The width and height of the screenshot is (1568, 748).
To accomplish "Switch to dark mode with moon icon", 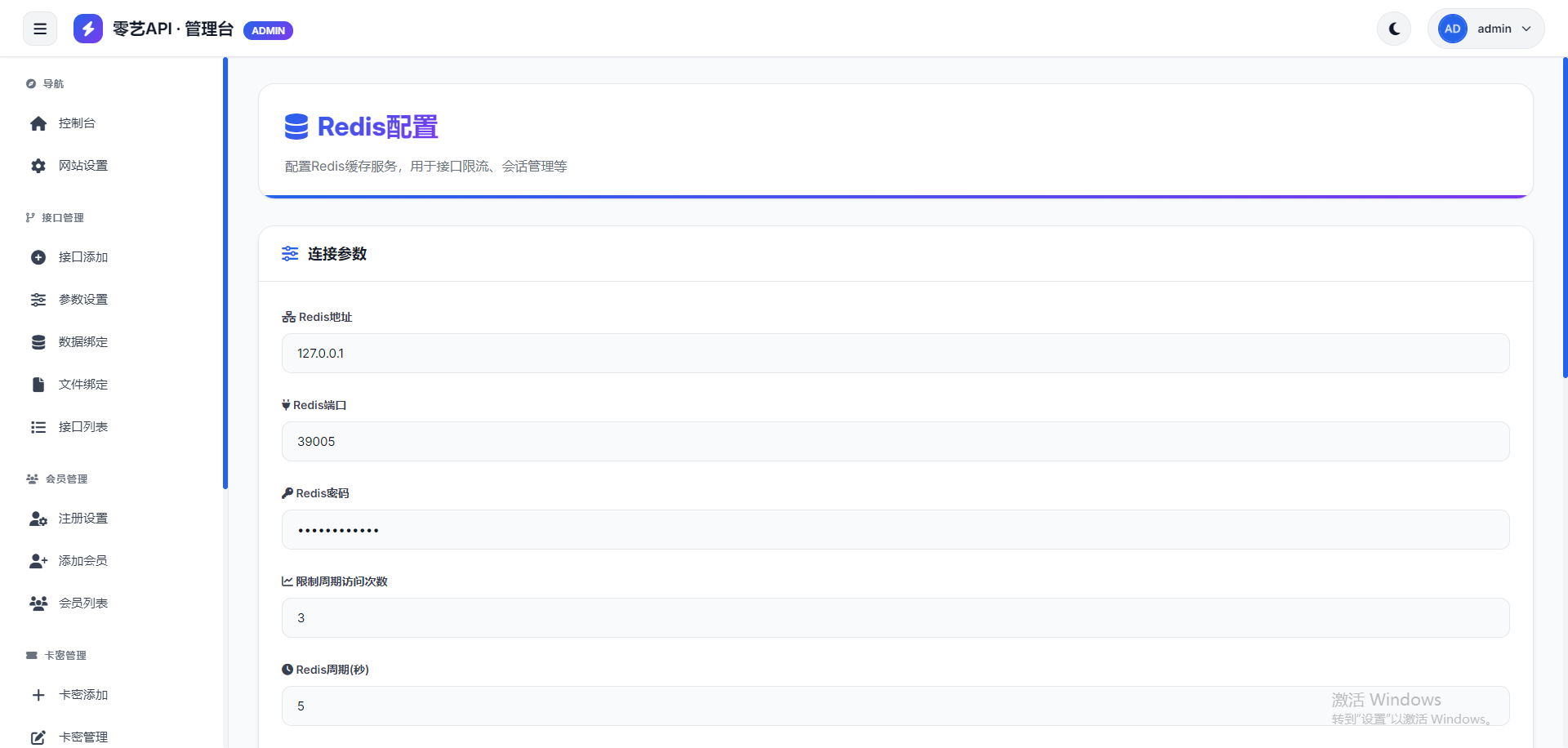I will tap(1394, 29).
